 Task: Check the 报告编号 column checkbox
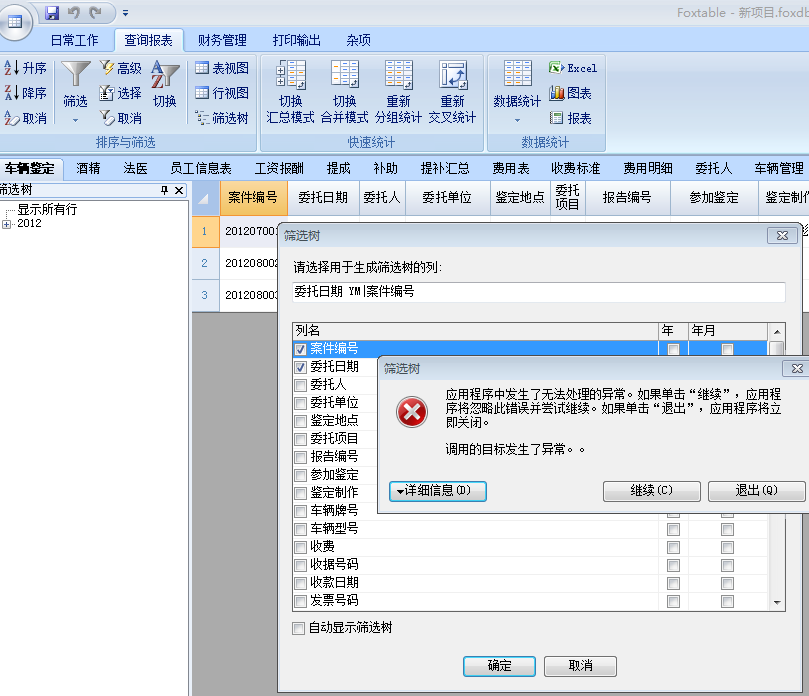coord(300,458)
